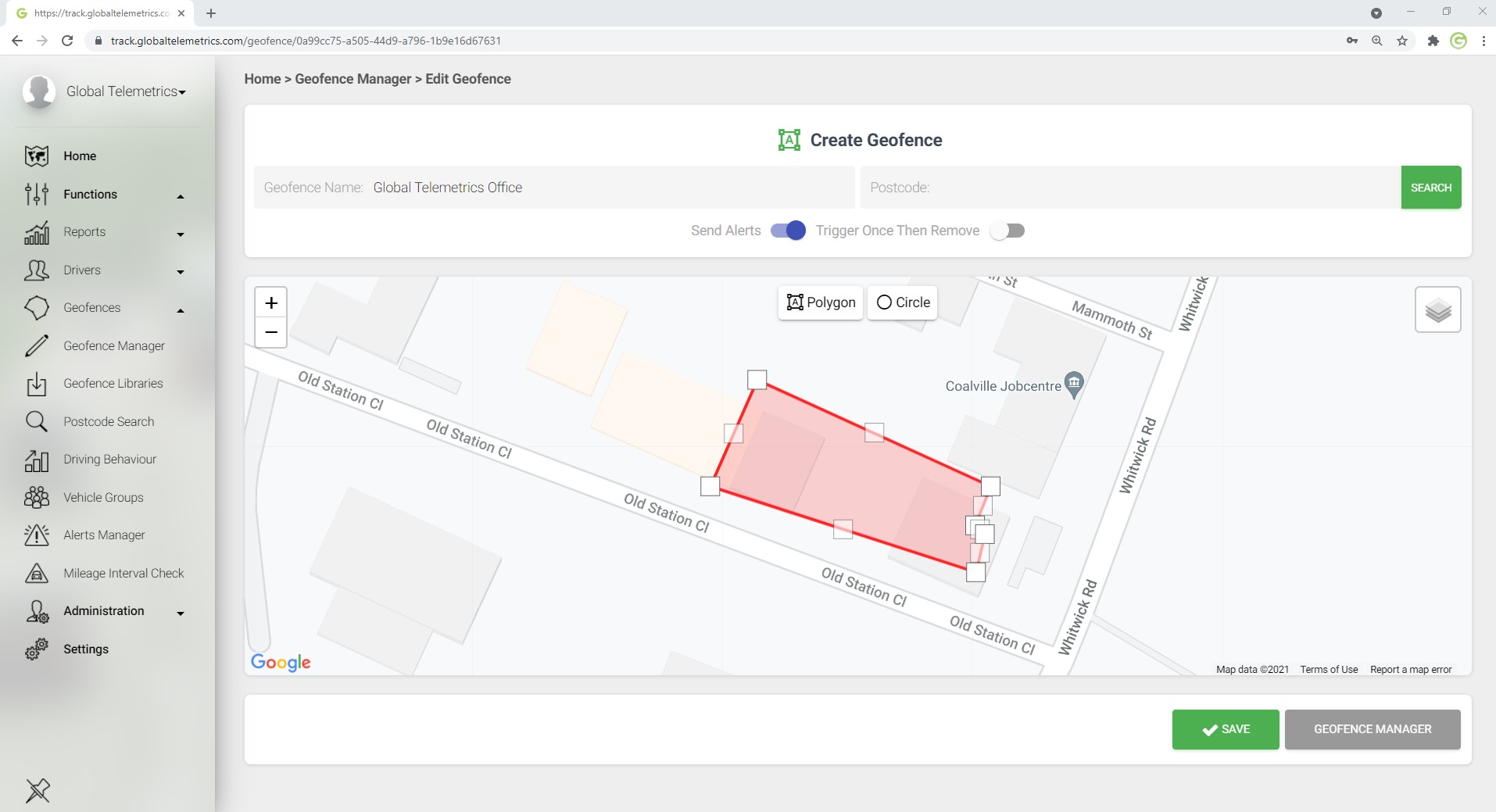Open Global Telemetrics account dropdown
The image size is (1496, 812).
tap(126, 92)
